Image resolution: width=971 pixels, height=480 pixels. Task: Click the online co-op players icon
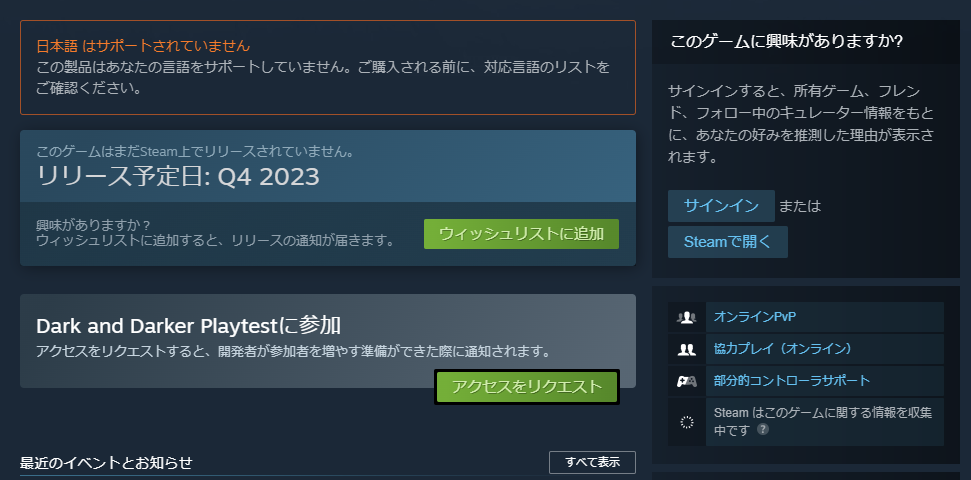point(686,349)
